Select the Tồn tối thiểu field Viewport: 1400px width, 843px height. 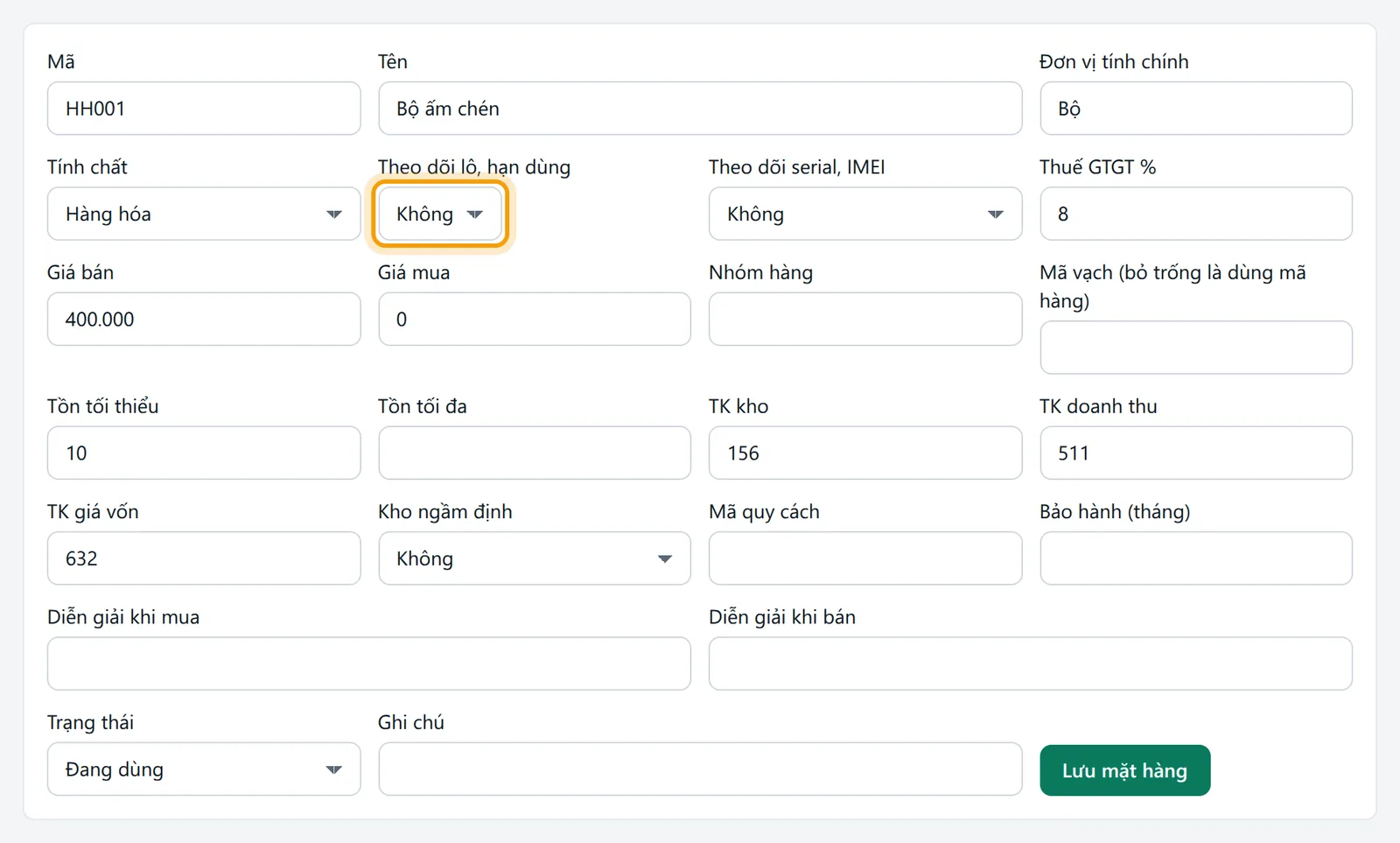pyautogui.click(x=204, y=453)
